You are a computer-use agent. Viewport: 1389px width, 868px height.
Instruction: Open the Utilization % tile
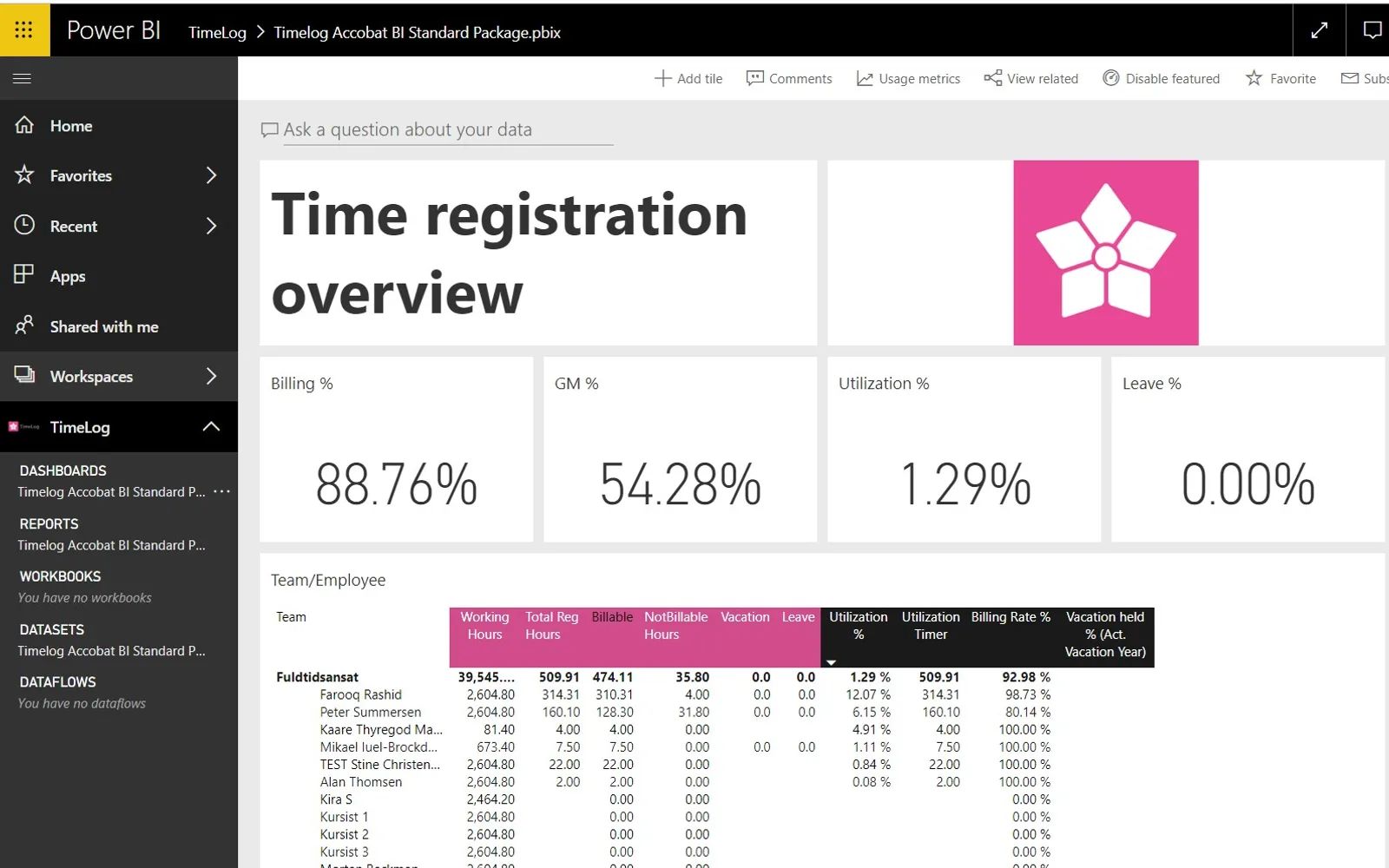(964, 450)
